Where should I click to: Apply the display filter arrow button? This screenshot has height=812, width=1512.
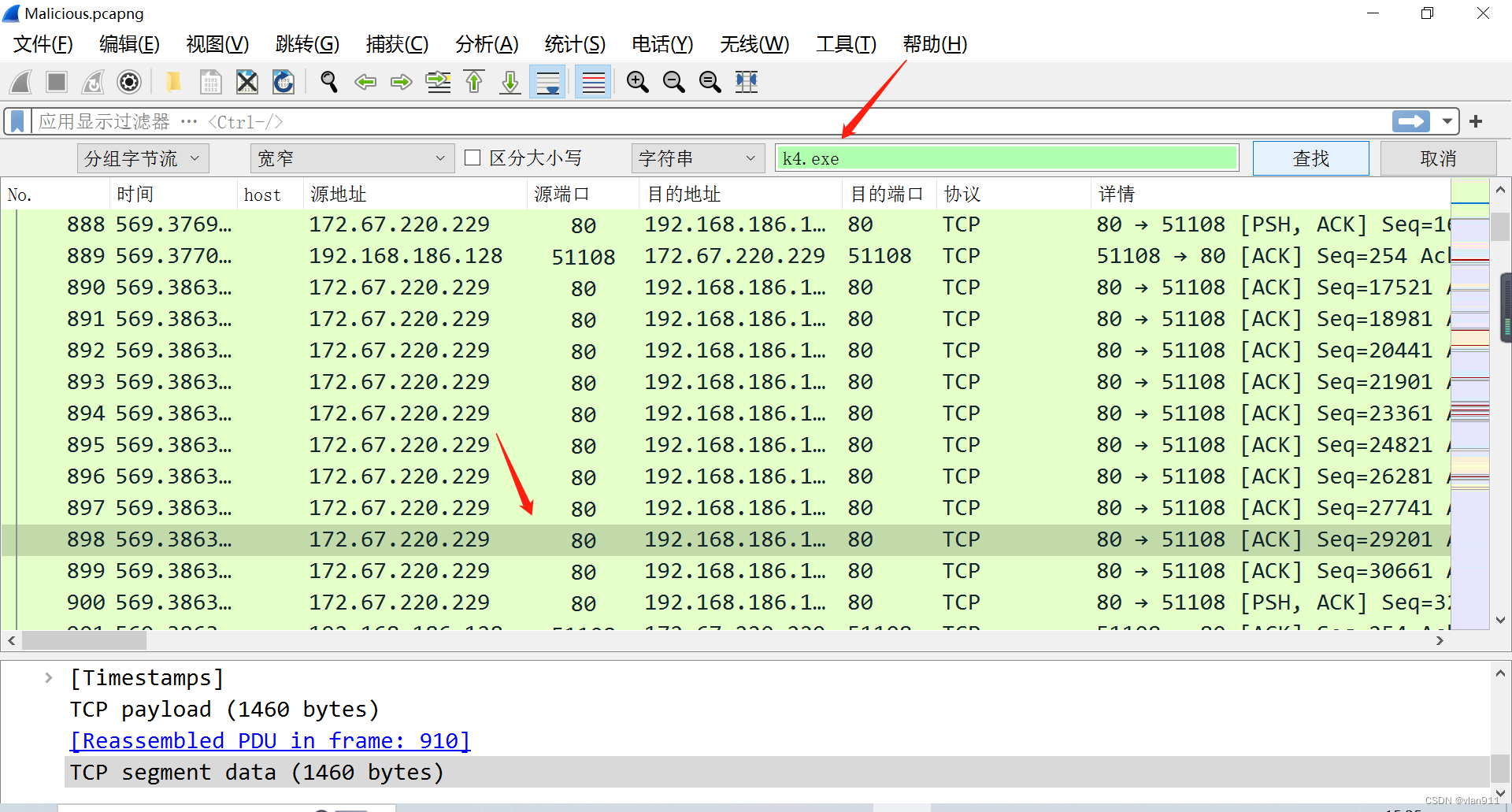tap(1411, 121)
